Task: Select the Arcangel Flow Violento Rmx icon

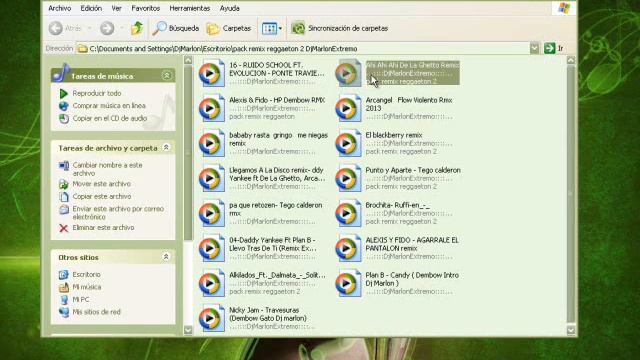Action: pos(348,108)
